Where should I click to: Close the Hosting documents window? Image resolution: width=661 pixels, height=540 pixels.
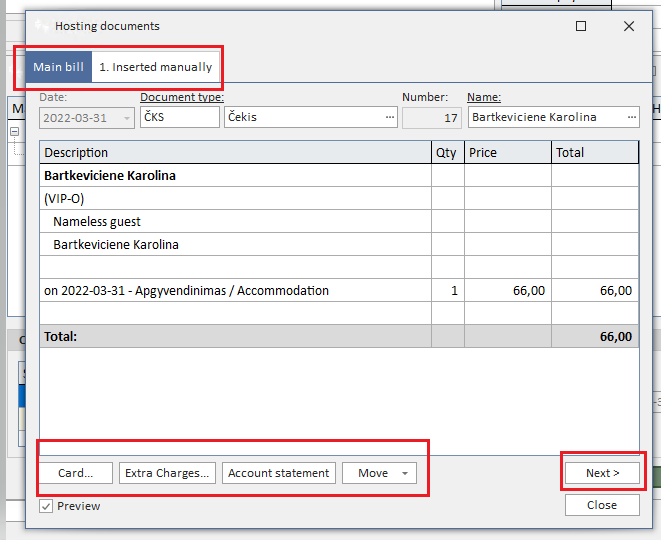pyautogui.click(x=629, y=26)
